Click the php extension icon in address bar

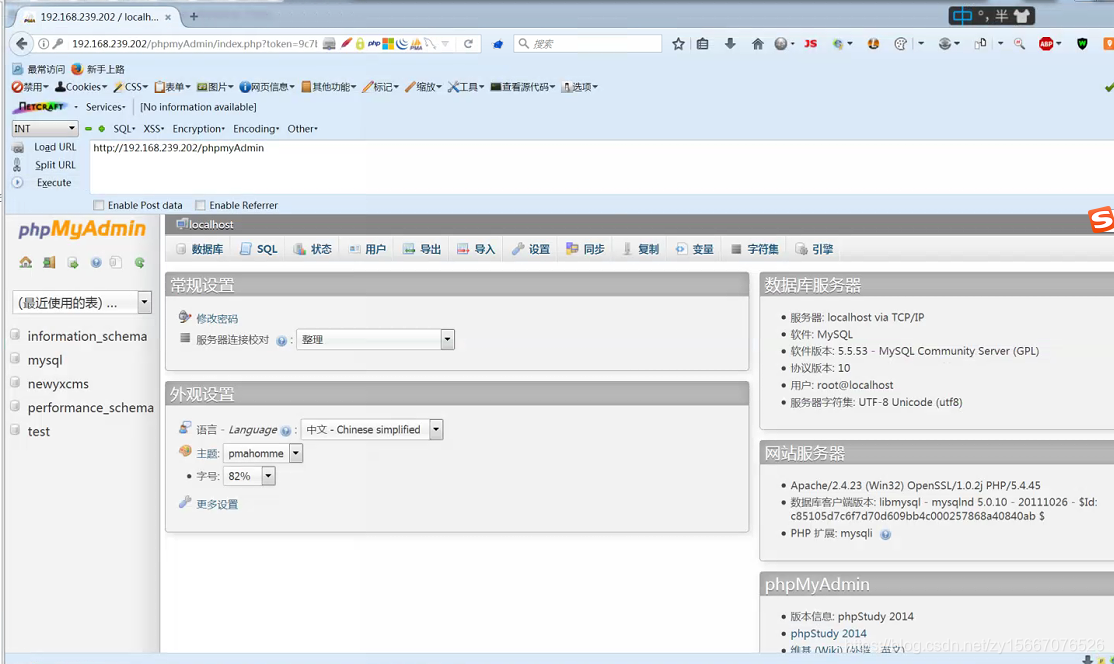click(x=374, y=44)
